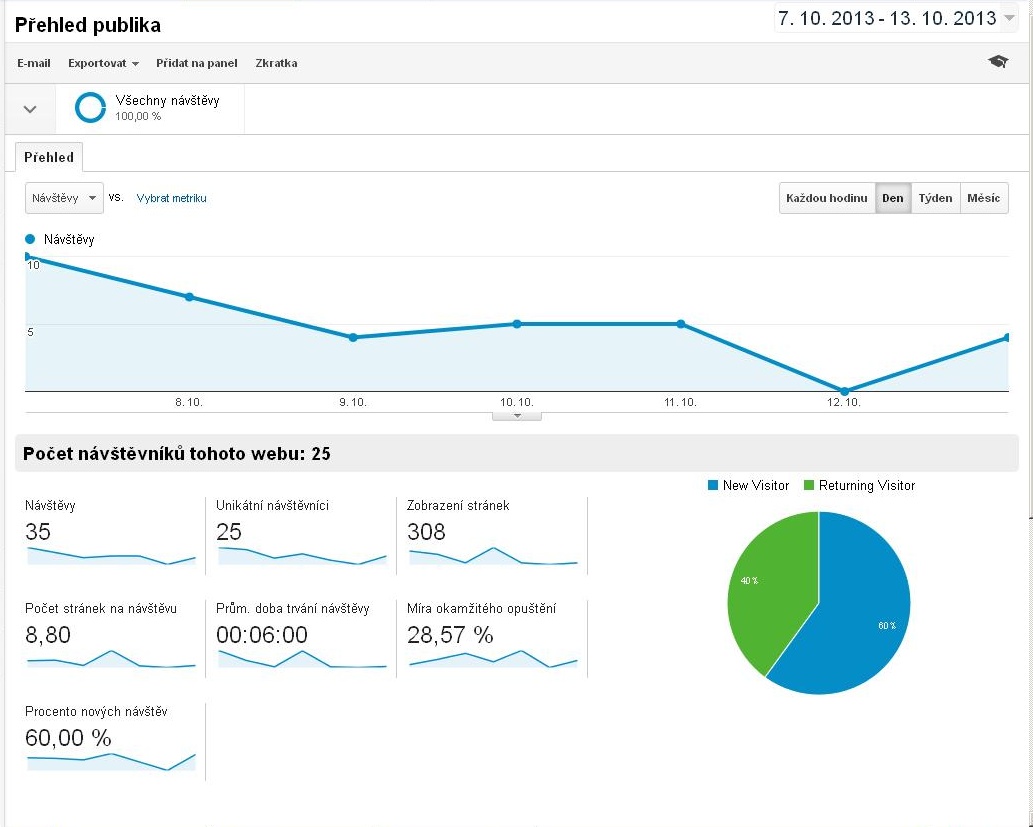Click Přidat na panel
1033x827 pixels.
[x=196, y=63]
